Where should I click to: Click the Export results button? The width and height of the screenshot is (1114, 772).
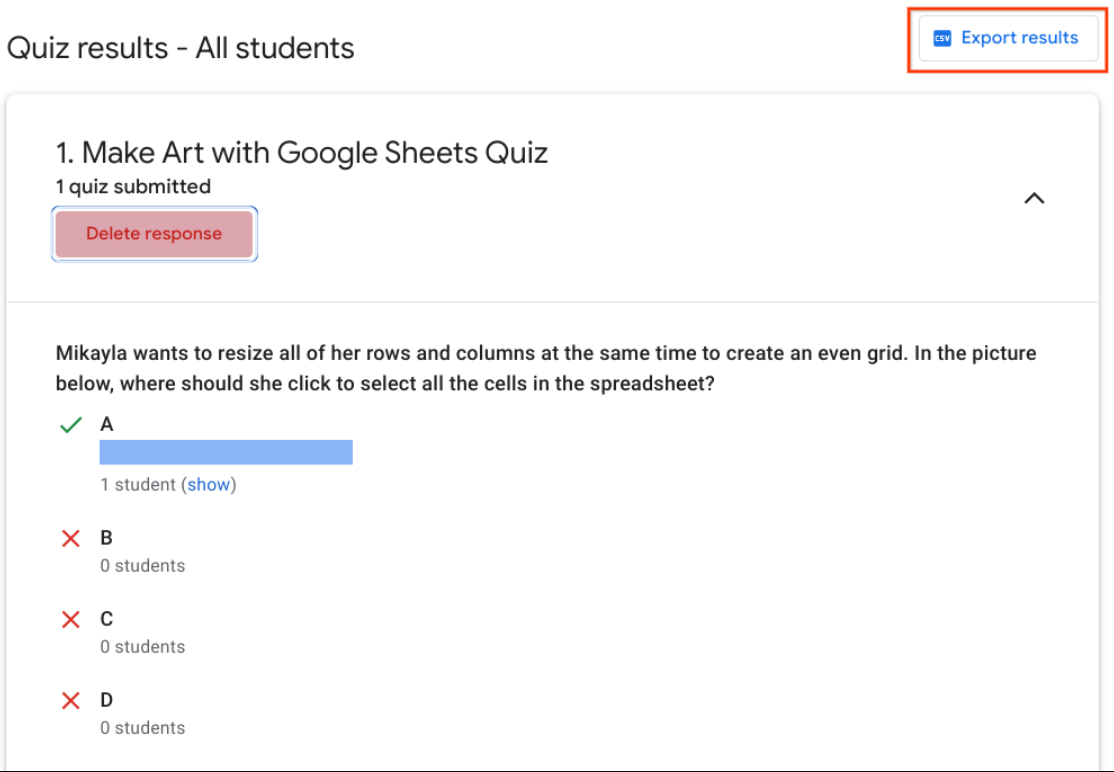[x=1007, y=38]
